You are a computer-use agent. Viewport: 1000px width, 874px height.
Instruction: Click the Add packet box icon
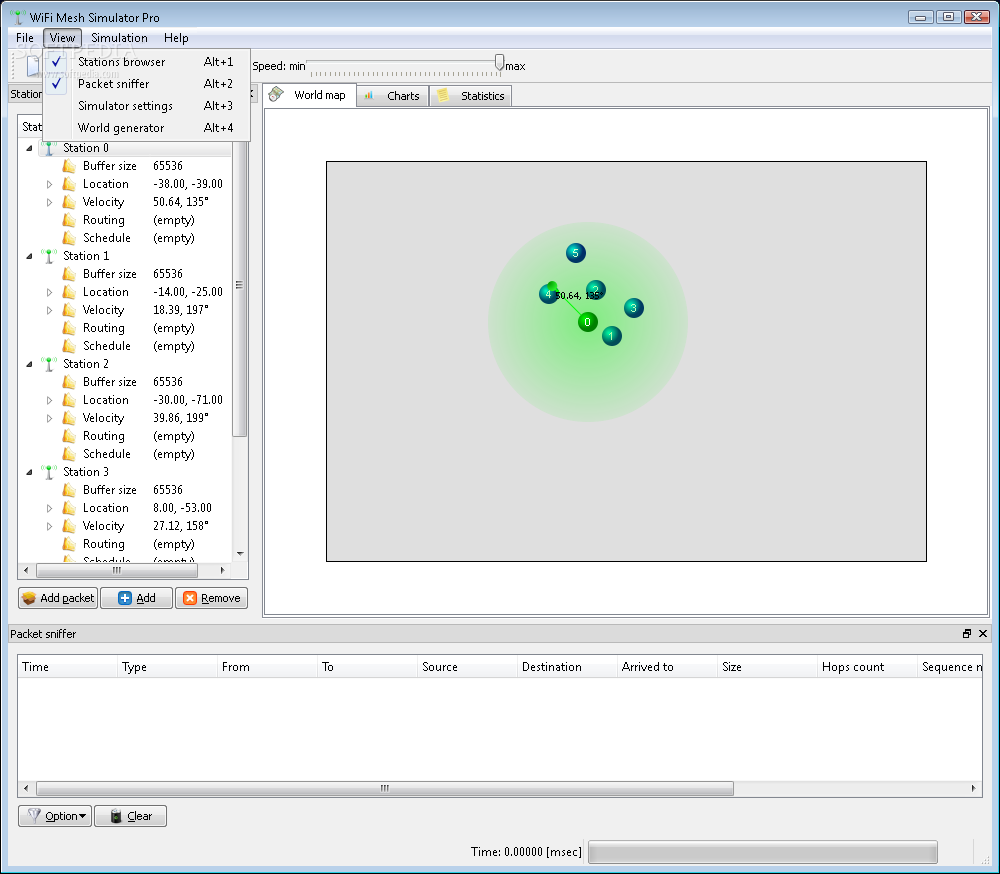click(x=29, y=598)
